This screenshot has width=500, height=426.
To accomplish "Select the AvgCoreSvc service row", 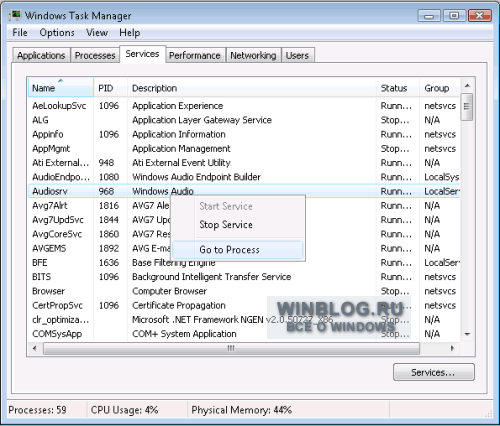I will click(x=244, y=234).
